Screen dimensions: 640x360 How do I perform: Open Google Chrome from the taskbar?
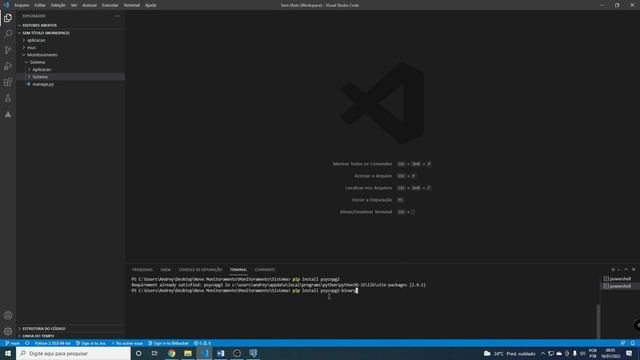pyautogui.click(x=171, y=353)
